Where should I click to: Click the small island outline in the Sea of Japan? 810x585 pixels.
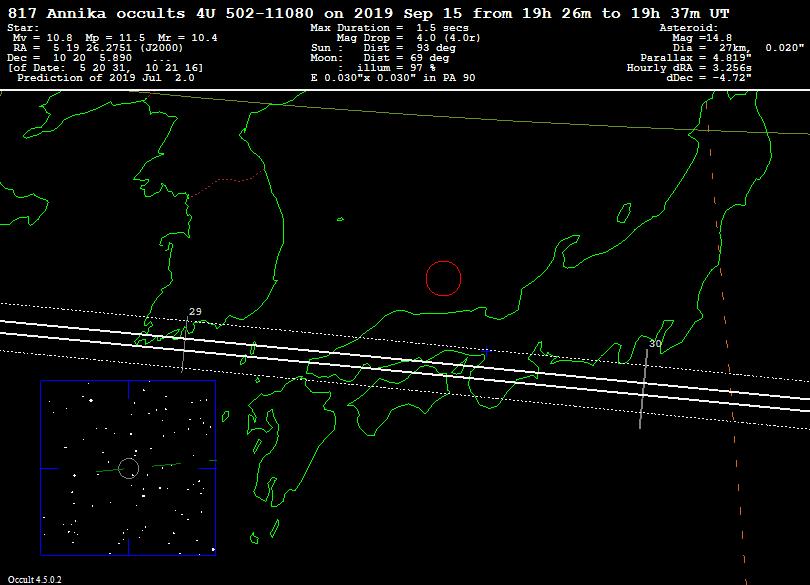pos(340,219)
